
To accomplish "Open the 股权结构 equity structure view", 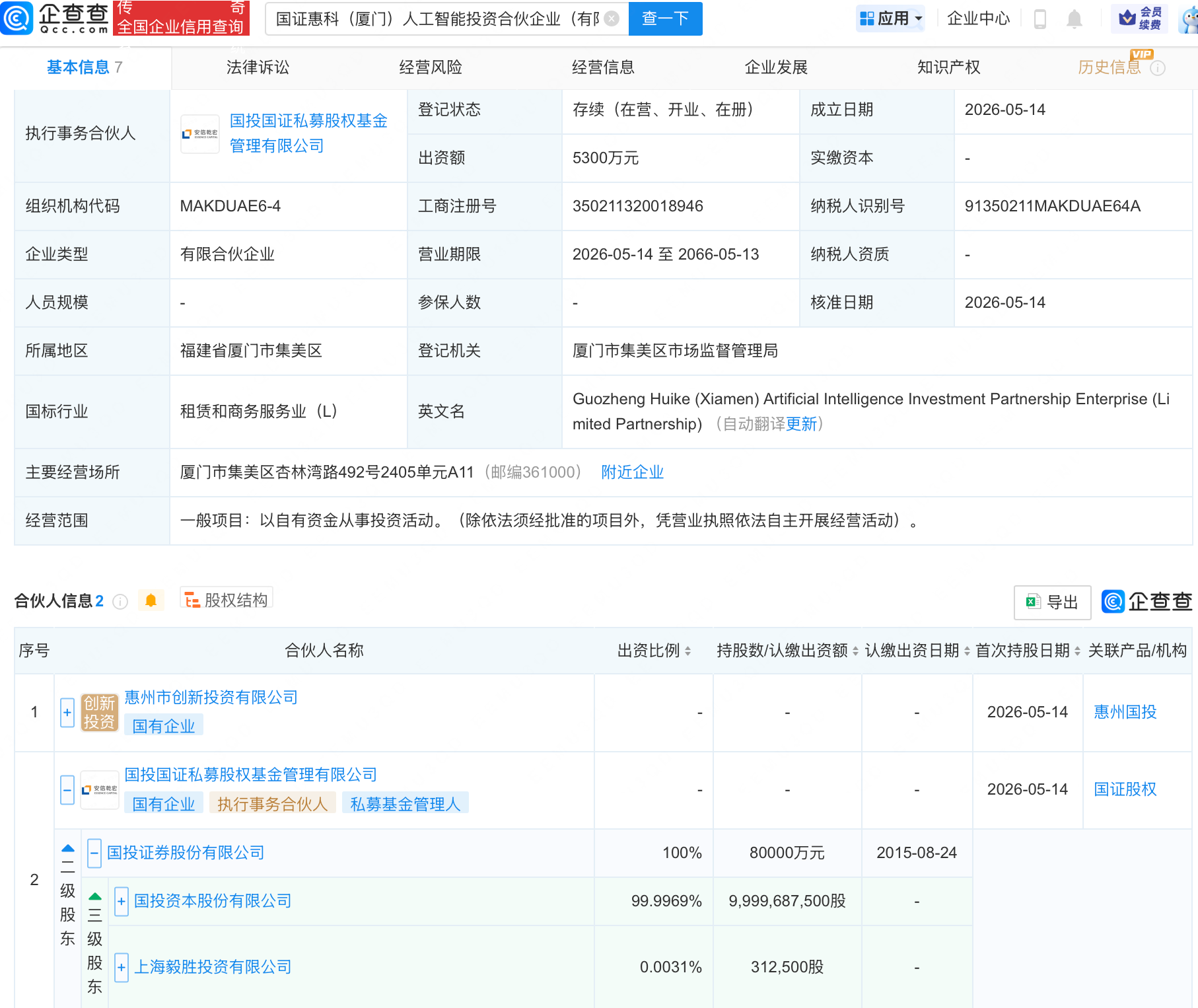I will pos(227,600).
